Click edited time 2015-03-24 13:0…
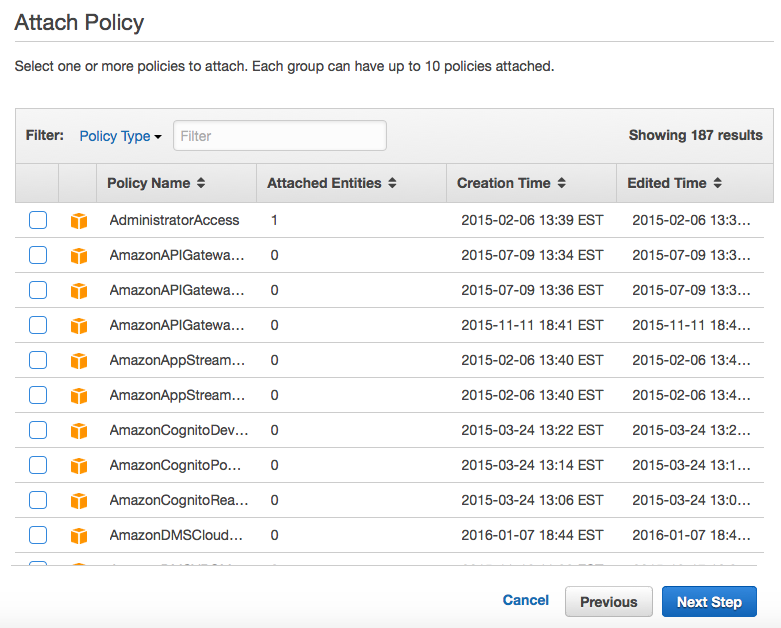 coord(691,500)
